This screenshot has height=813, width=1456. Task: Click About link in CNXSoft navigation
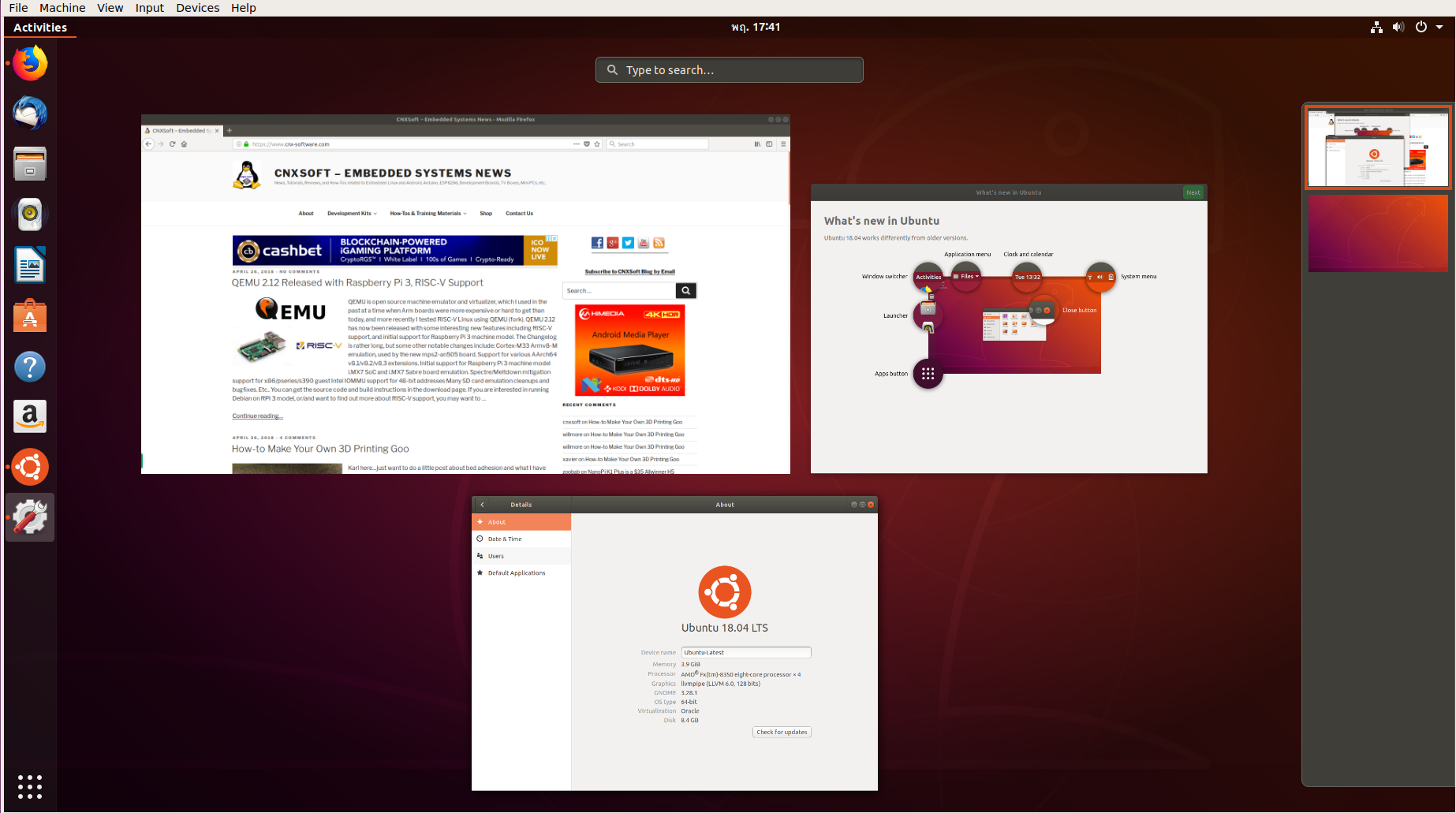tap(306, 214)
